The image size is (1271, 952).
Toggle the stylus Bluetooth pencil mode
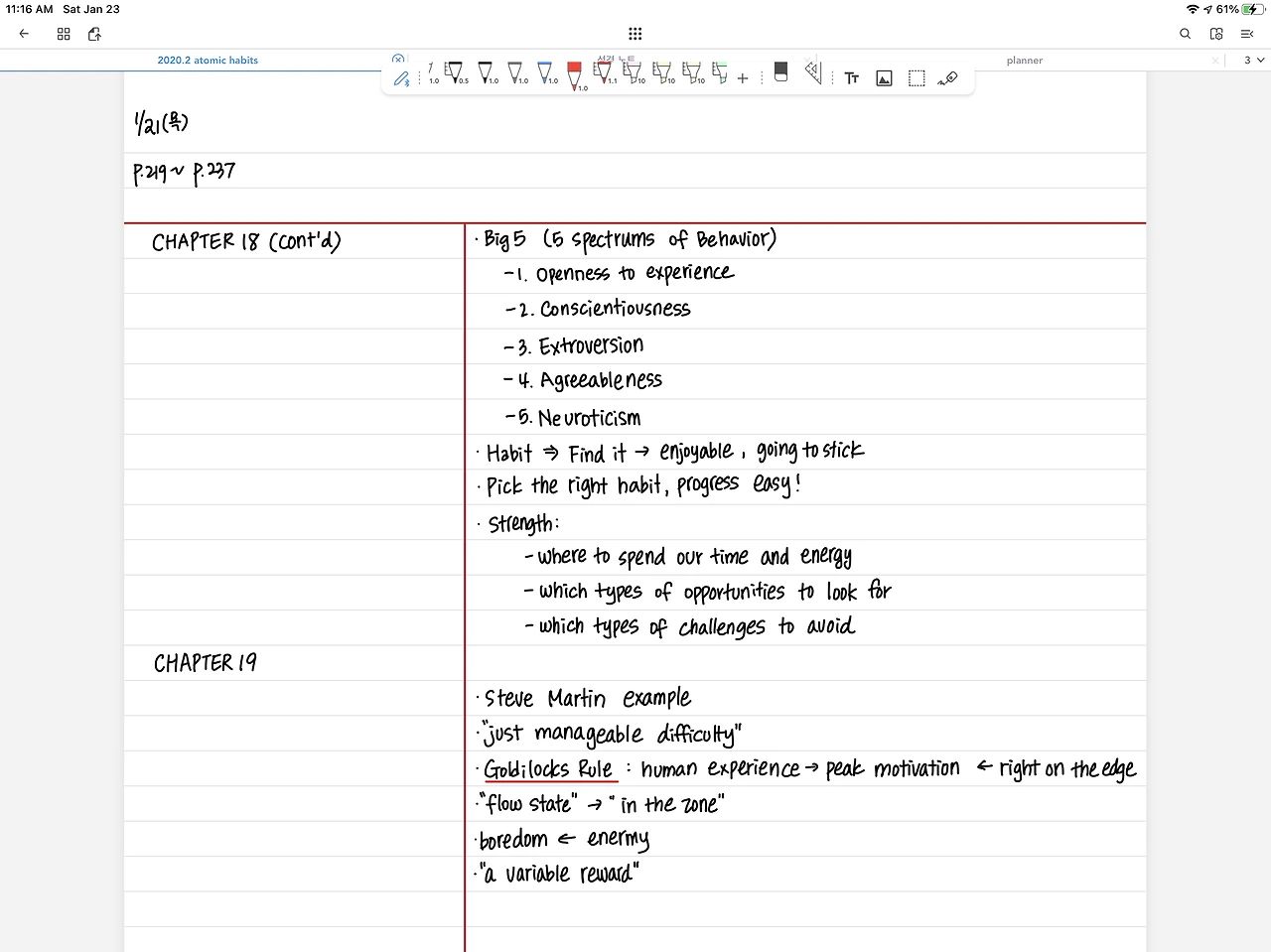coord(401,78)
